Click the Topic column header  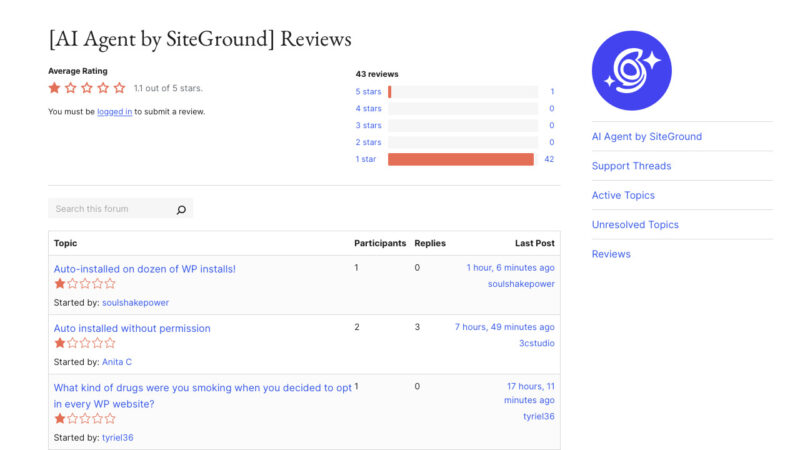65,243
